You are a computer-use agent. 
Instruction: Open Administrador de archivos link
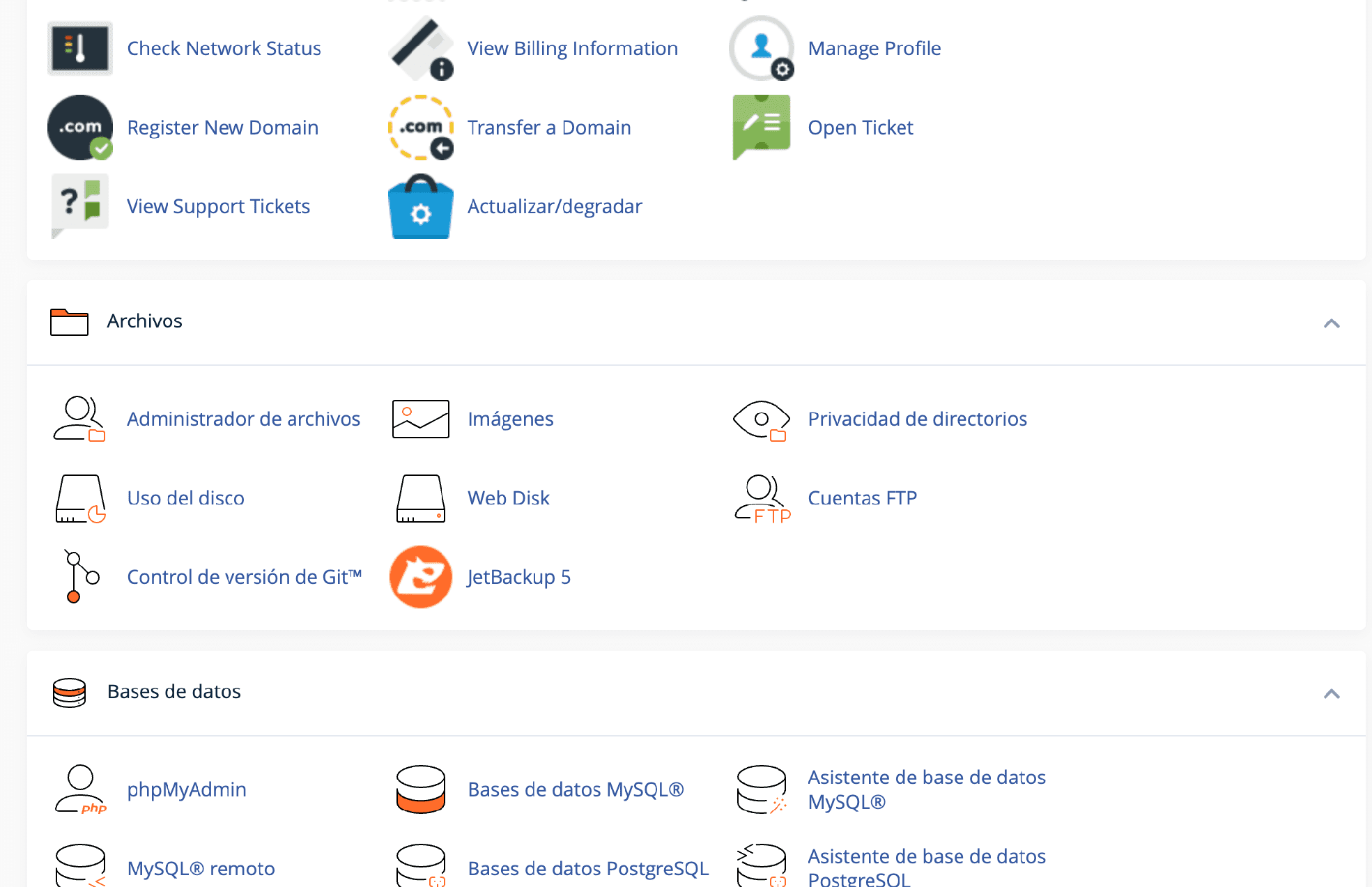tap(243, 419)
